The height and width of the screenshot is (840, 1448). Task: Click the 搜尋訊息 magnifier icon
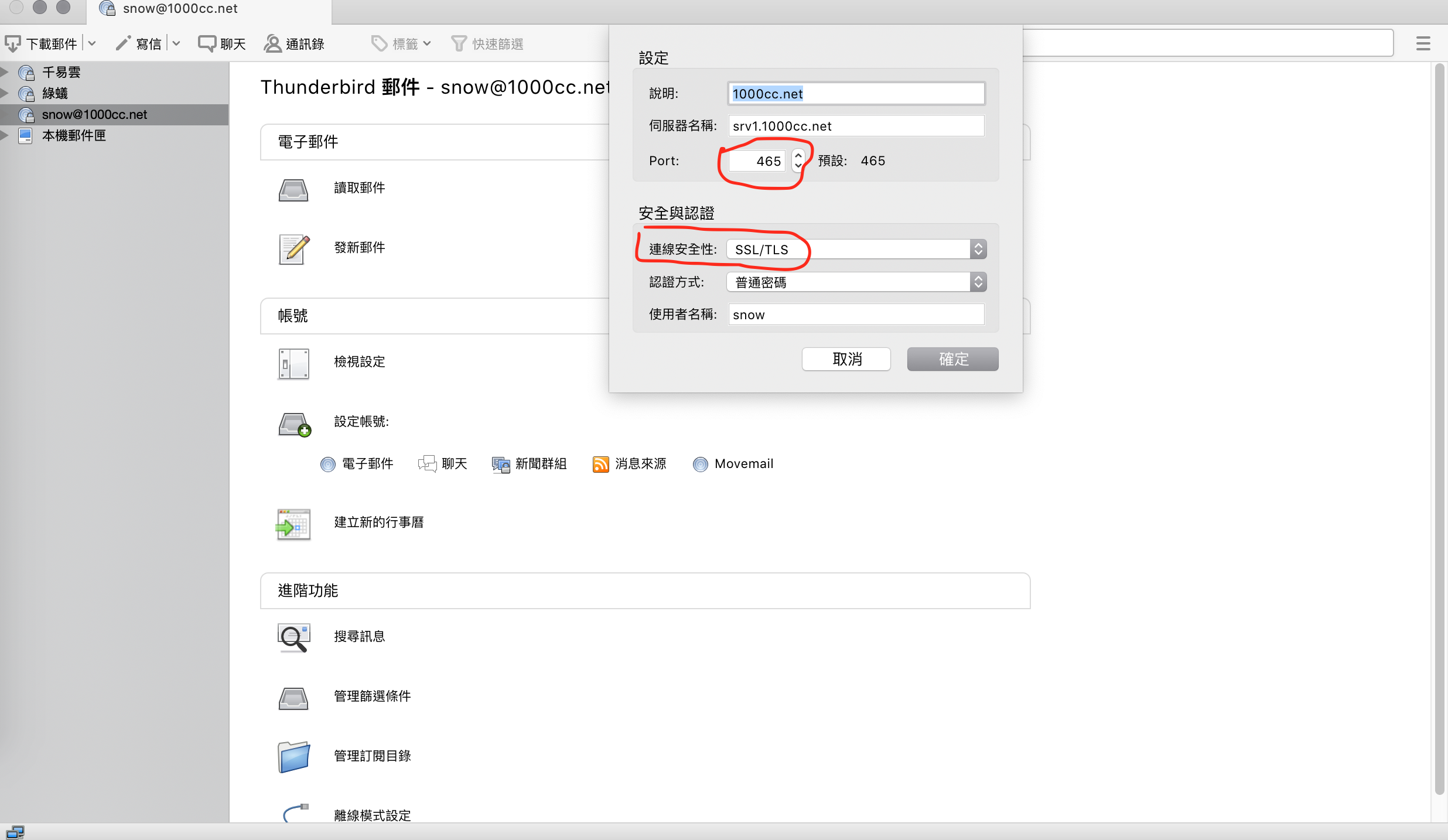(293, 638)
